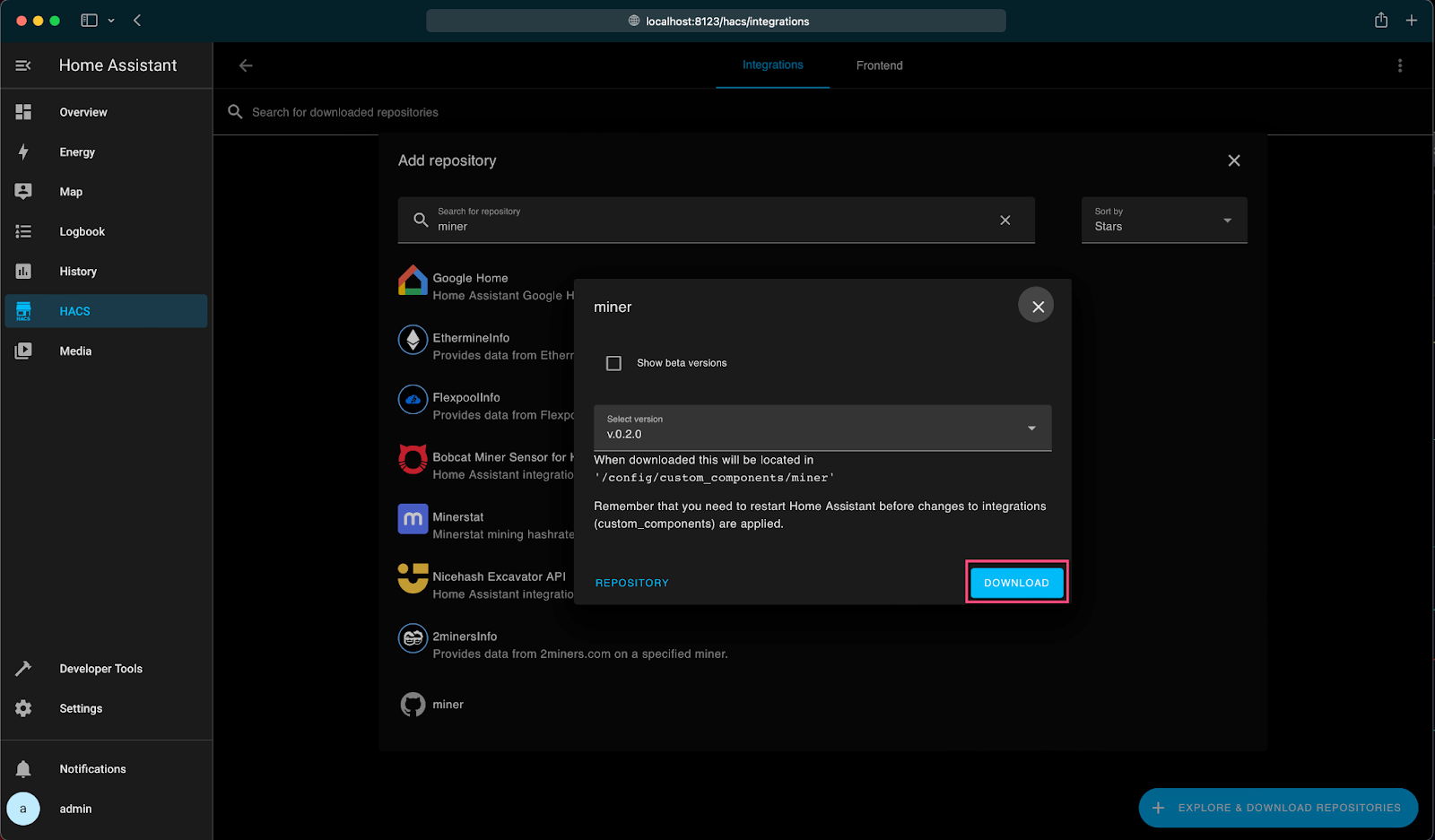Open the REPOSITORY link
Viewport: 1435px width, 840px height.
(x=632, y=583)
